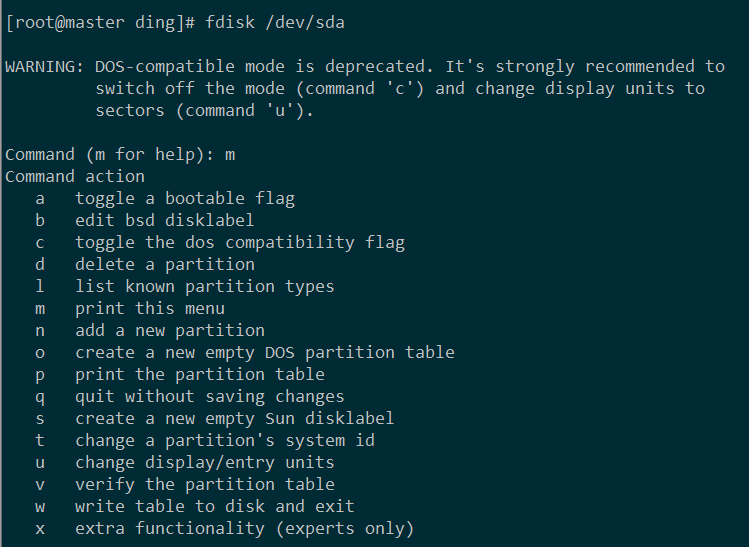Click 'list known partition types' line

click(205, 286)
